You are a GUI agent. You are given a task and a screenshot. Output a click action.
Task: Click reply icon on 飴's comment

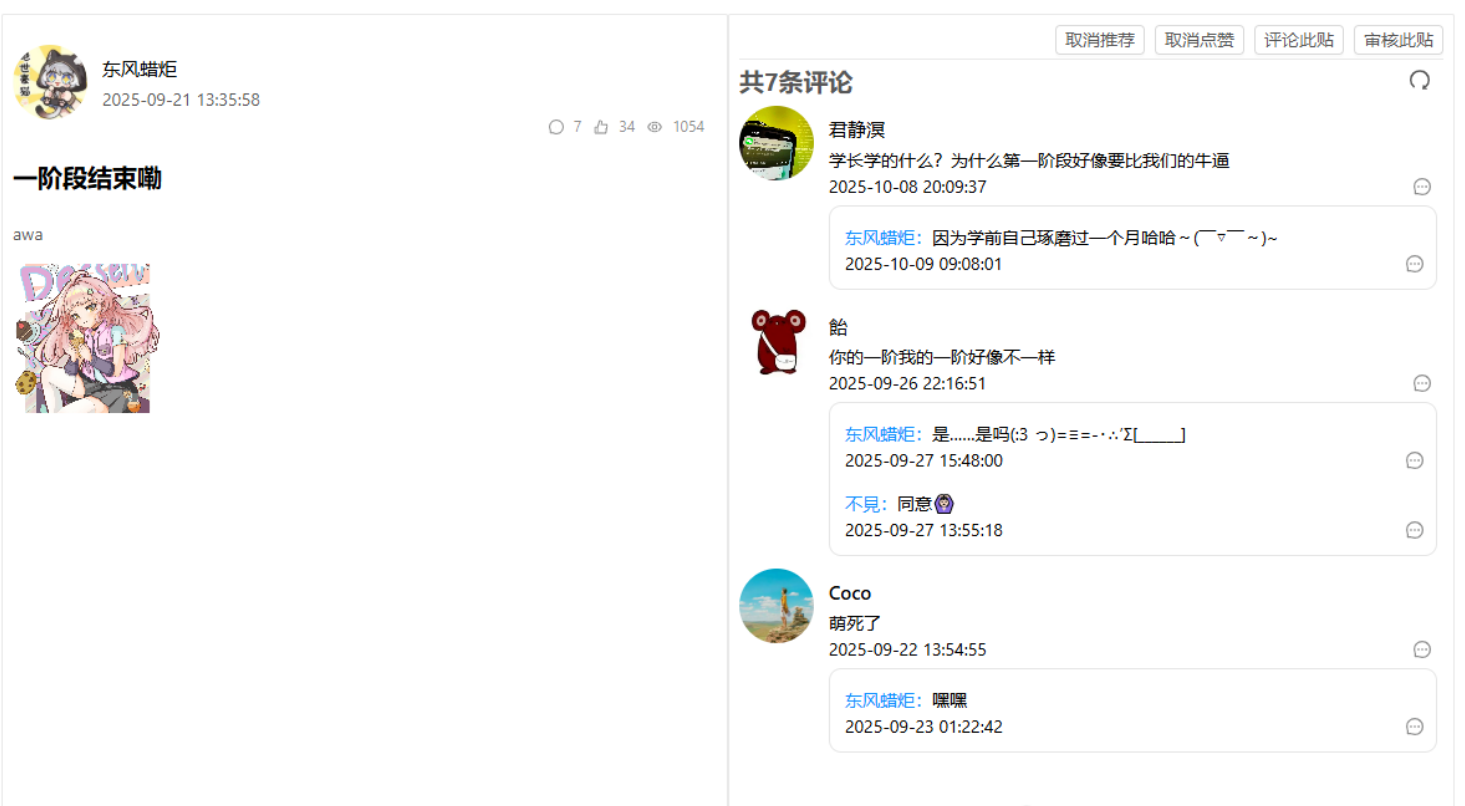point(1422,383)
